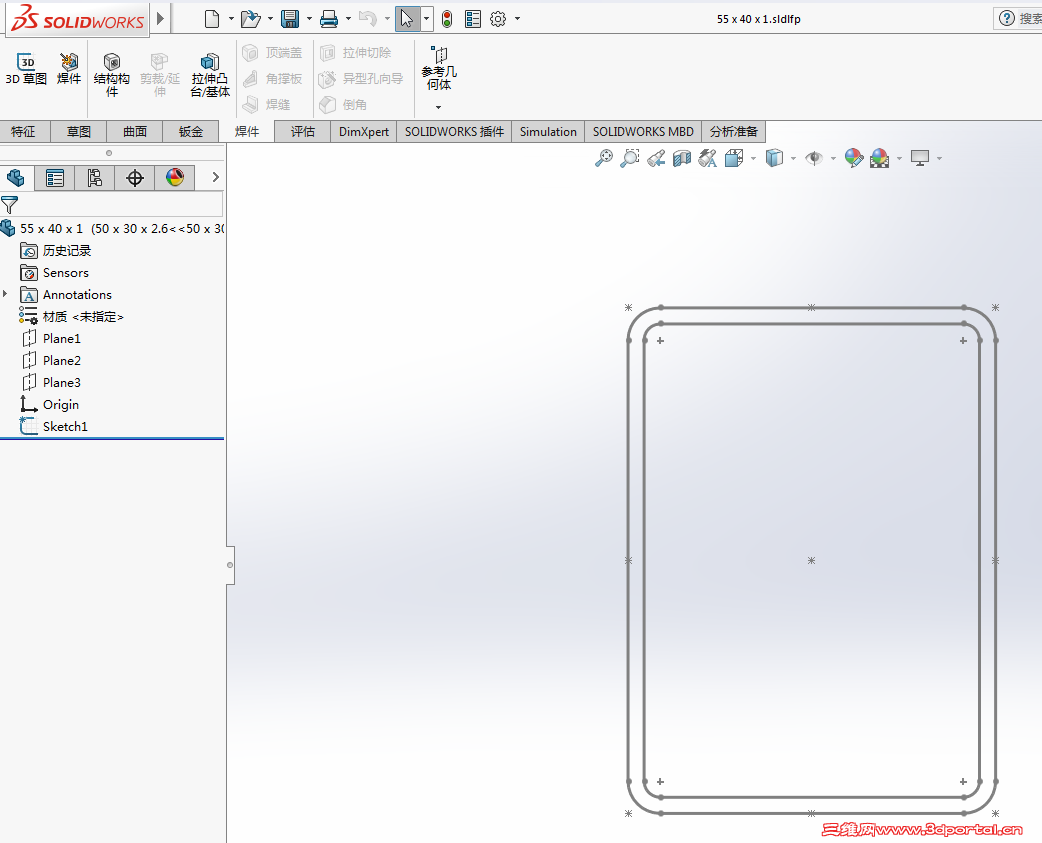Click the Edit Appearance icon
Viewport: 1042px width, 843px height.
(854, 158)
